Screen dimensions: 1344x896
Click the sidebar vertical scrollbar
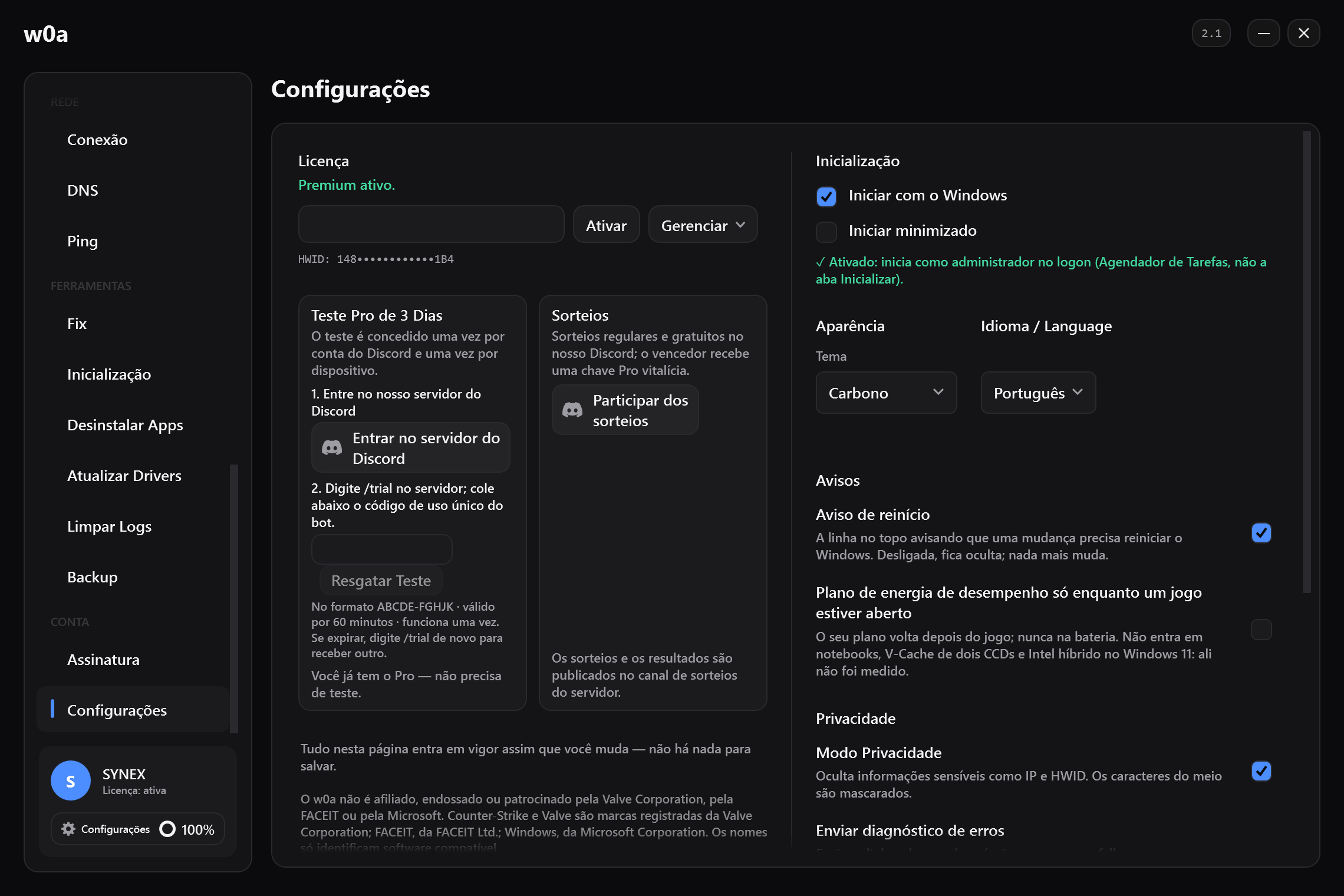coord(234,599)
